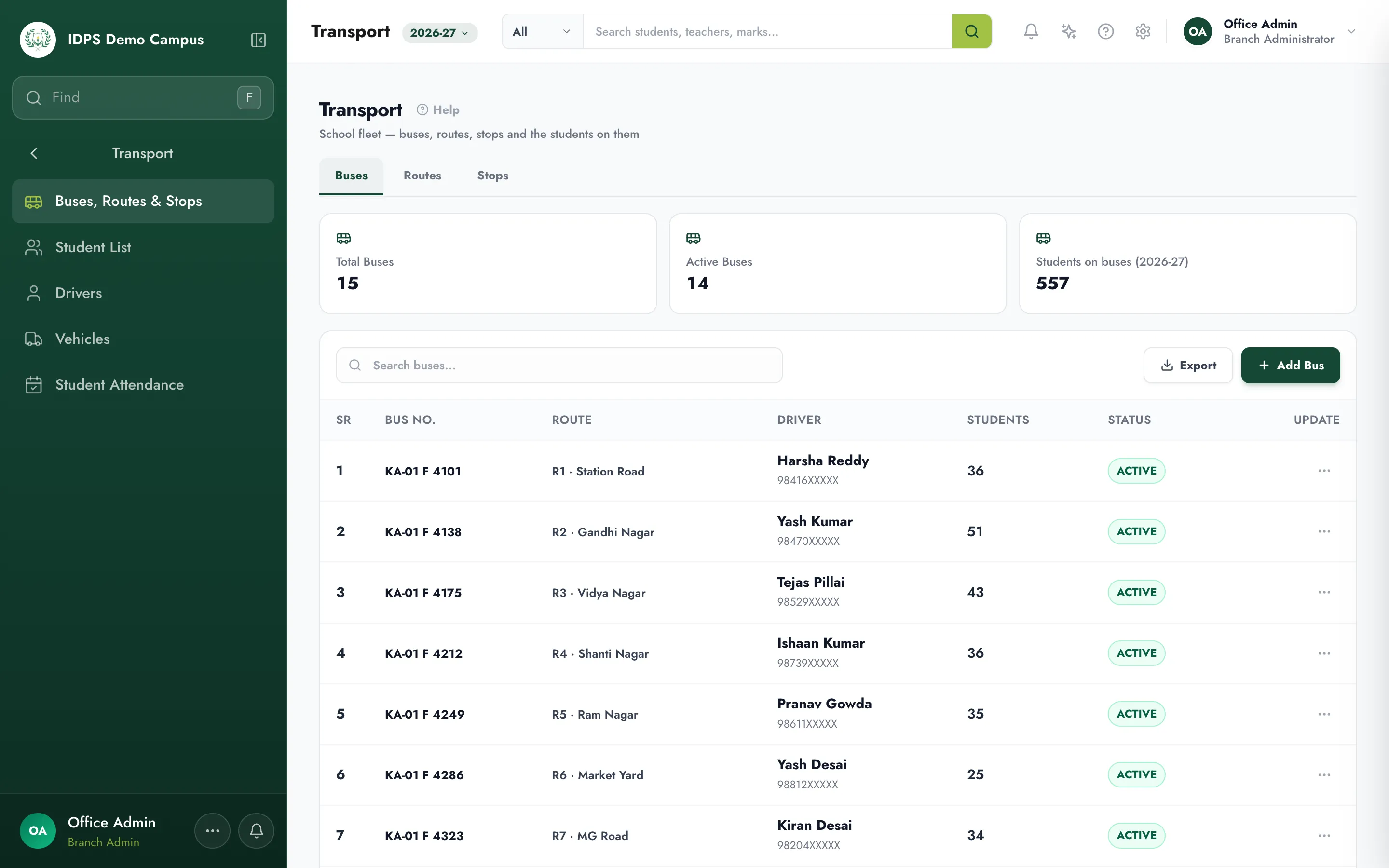Image resolution: width=1389 pixels, height=868 pixels.
Task: Focus the sidebar Find field
Action: click(x=143, y=97)
